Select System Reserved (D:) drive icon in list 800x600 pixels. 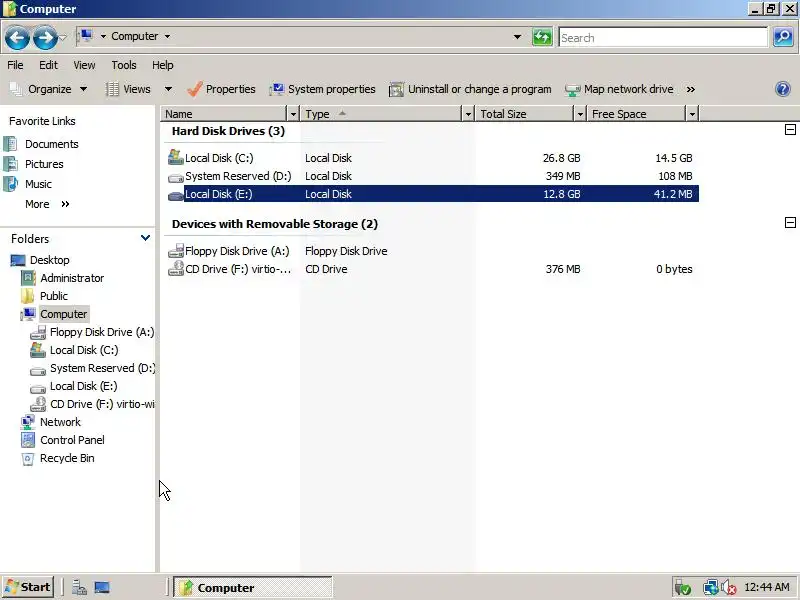[x=176, y=177]
